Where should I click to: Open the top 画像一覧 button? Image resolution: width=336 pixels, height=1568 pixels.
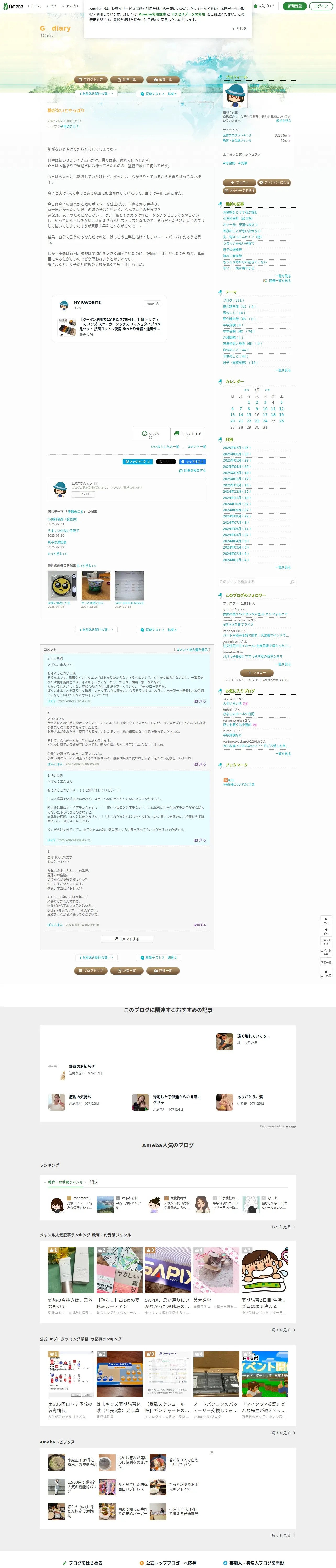point(163,79)
